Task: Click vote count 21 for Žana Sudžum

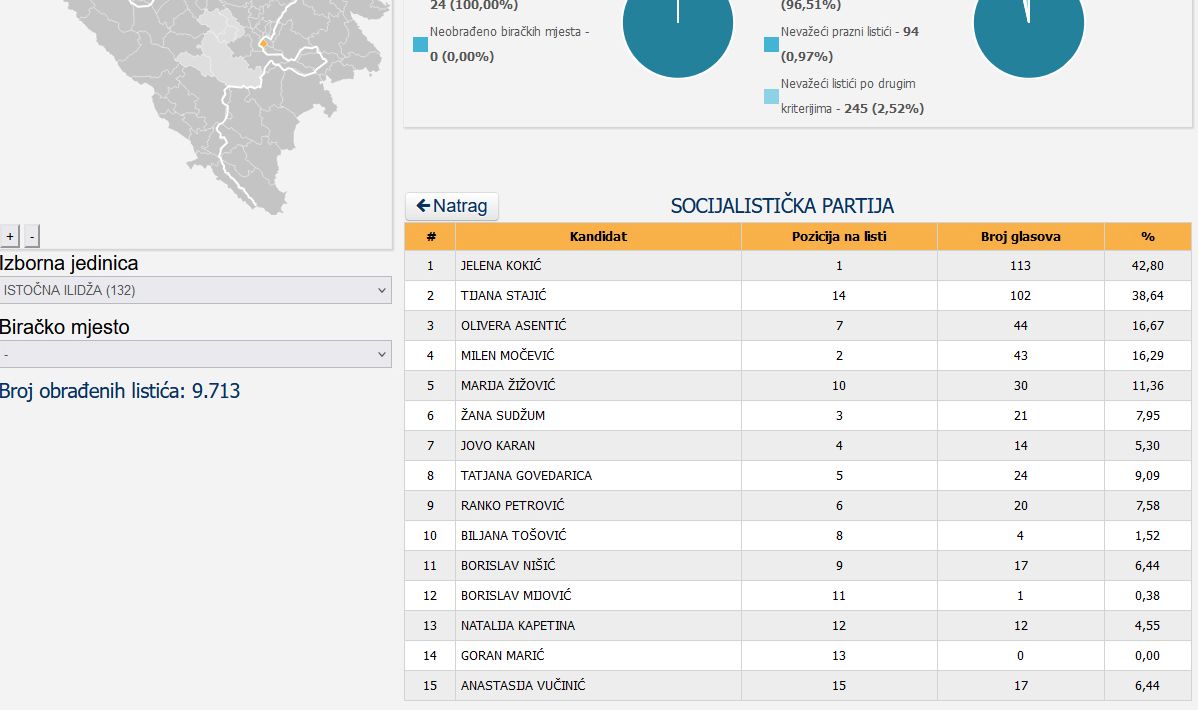Action: pos(1021,416)
